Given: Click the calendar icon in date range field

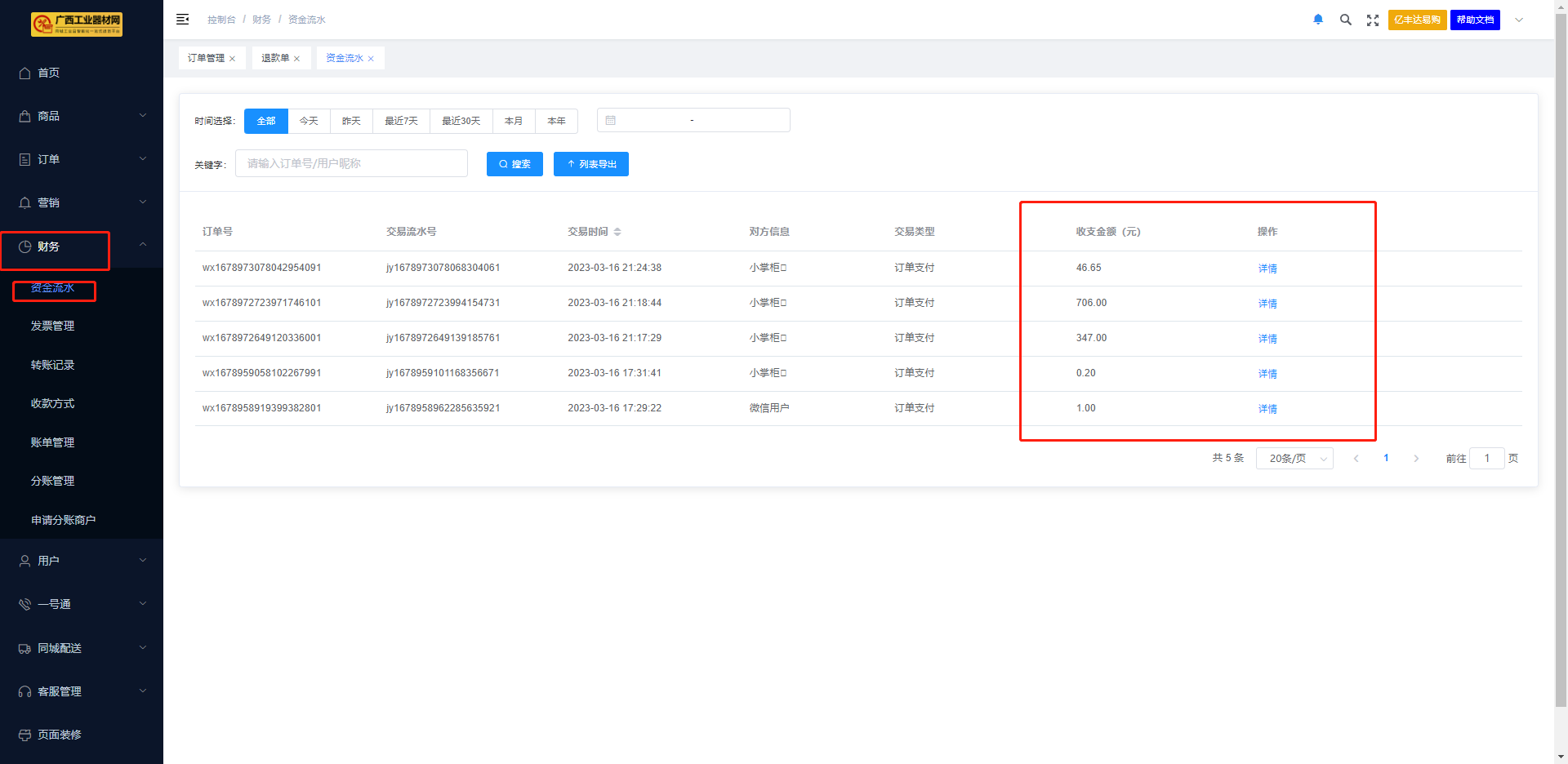Looking at the screenshot, I should coord(611,121).
